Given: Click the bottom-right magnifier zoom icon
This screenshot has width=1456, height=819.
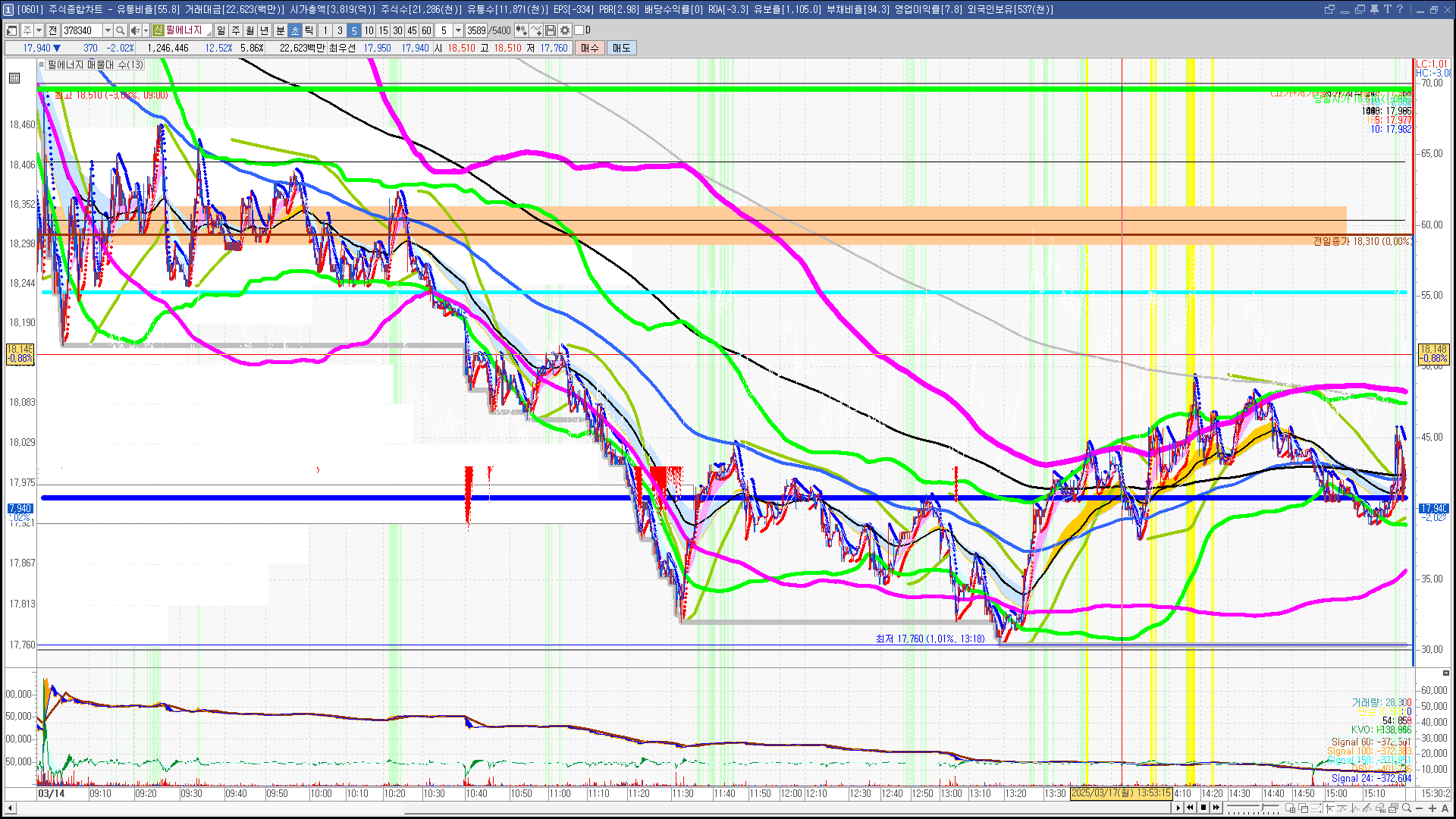Looking at the screenshot, I should coord(1407,808).
